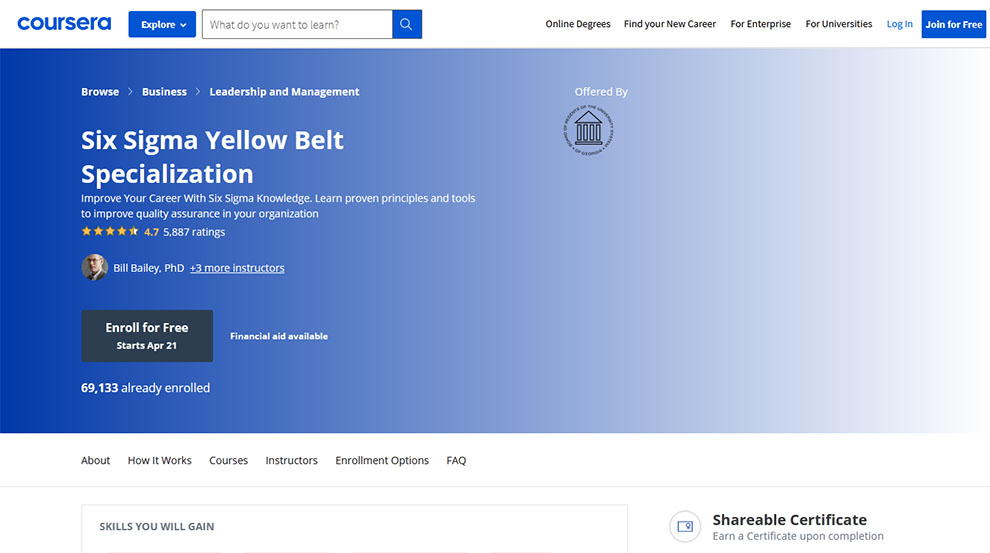Click the chevron between Business and Leadership
Screen dimensions: 990x553
pyautogui.click(x=198, y=92)
